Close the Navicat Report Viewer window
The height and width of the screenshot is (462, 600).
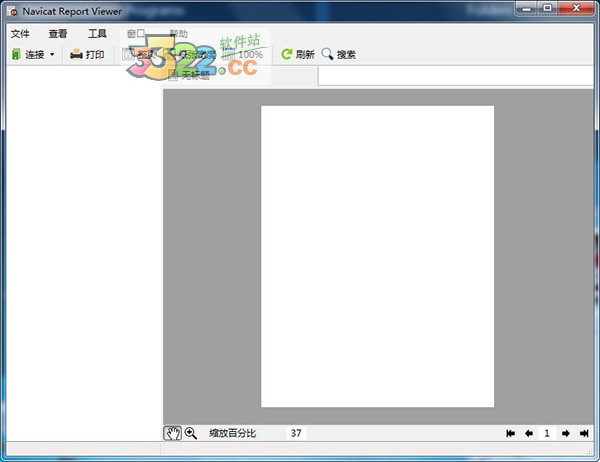click(576, 8)
